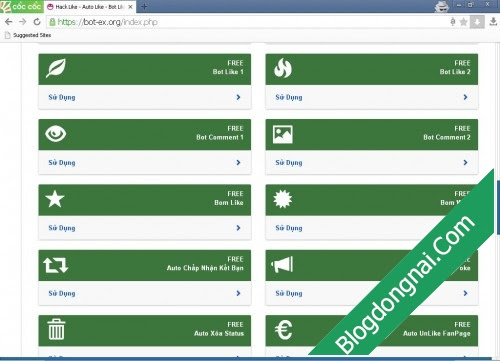Viewport: 500px width, 361px height.
Task: Click the picture icon on Bot Comment 2
Action: 283,134
